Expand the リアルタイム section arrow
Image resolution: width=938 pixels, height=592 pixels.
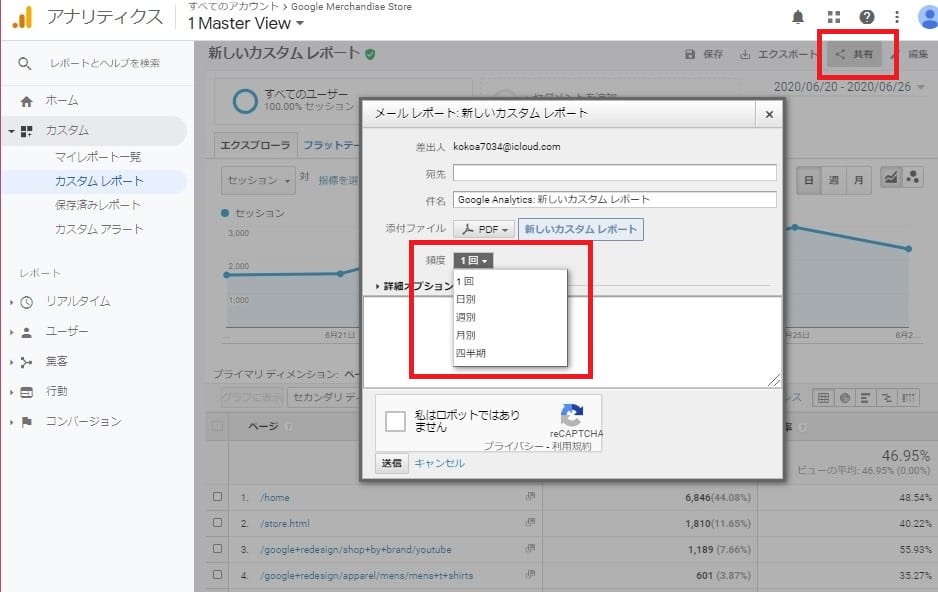click(x=11, y=302)
